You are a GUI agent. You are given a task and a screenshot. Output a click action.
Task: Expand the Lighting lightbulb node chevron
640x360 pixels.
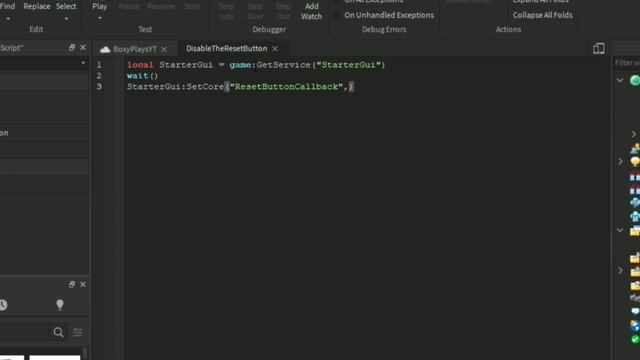(x=620, y=162)
